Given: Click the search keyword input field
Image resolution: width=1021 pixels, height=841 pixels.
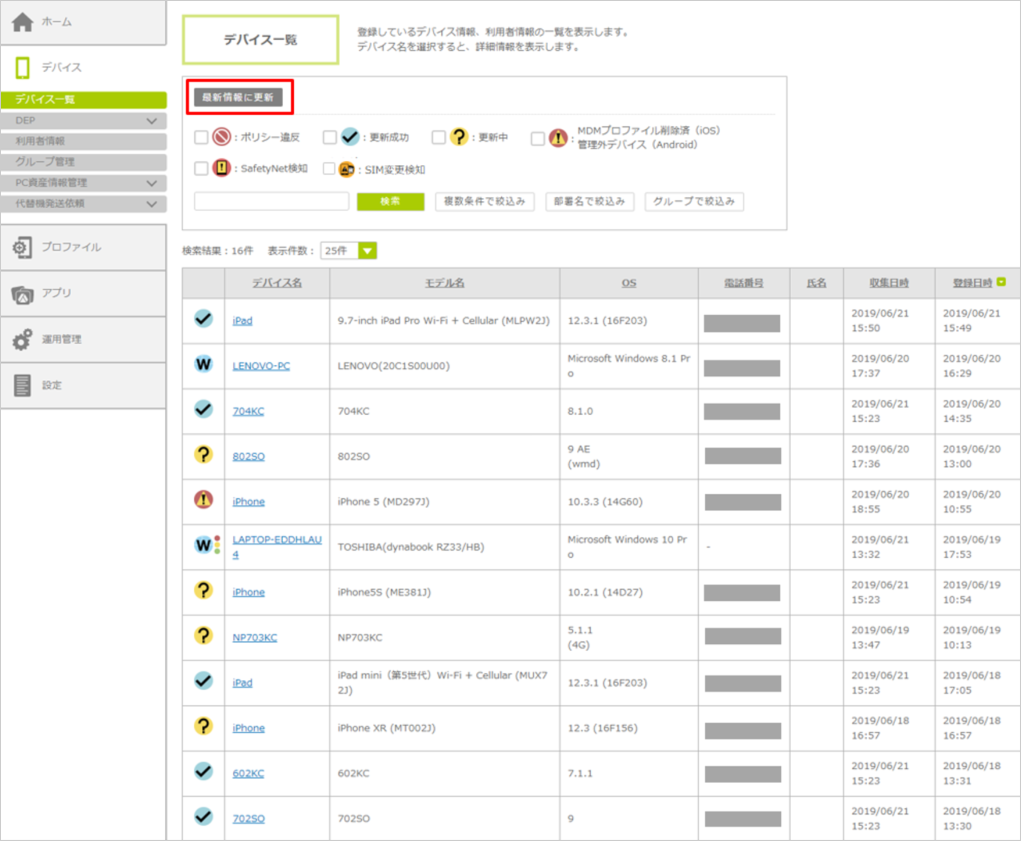Looking at the screenshot, I should pos(270,202).
